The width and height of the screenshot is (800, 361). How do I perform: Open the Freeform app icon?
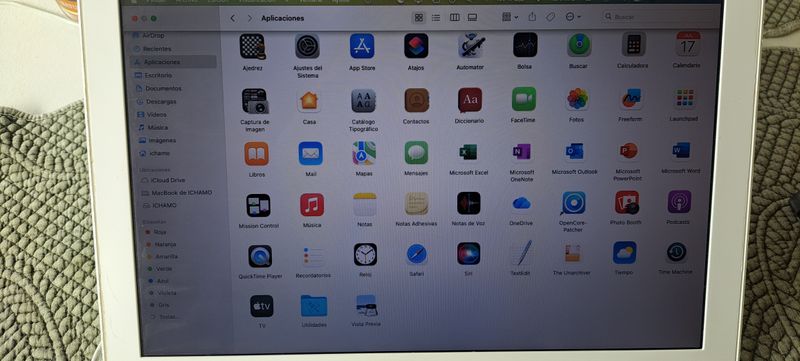coord(631,98)
